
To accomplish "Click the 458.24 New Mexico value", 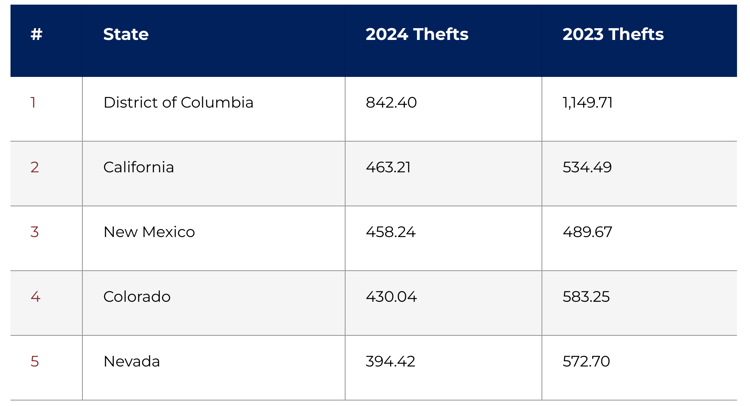I will tap(390, 232).
